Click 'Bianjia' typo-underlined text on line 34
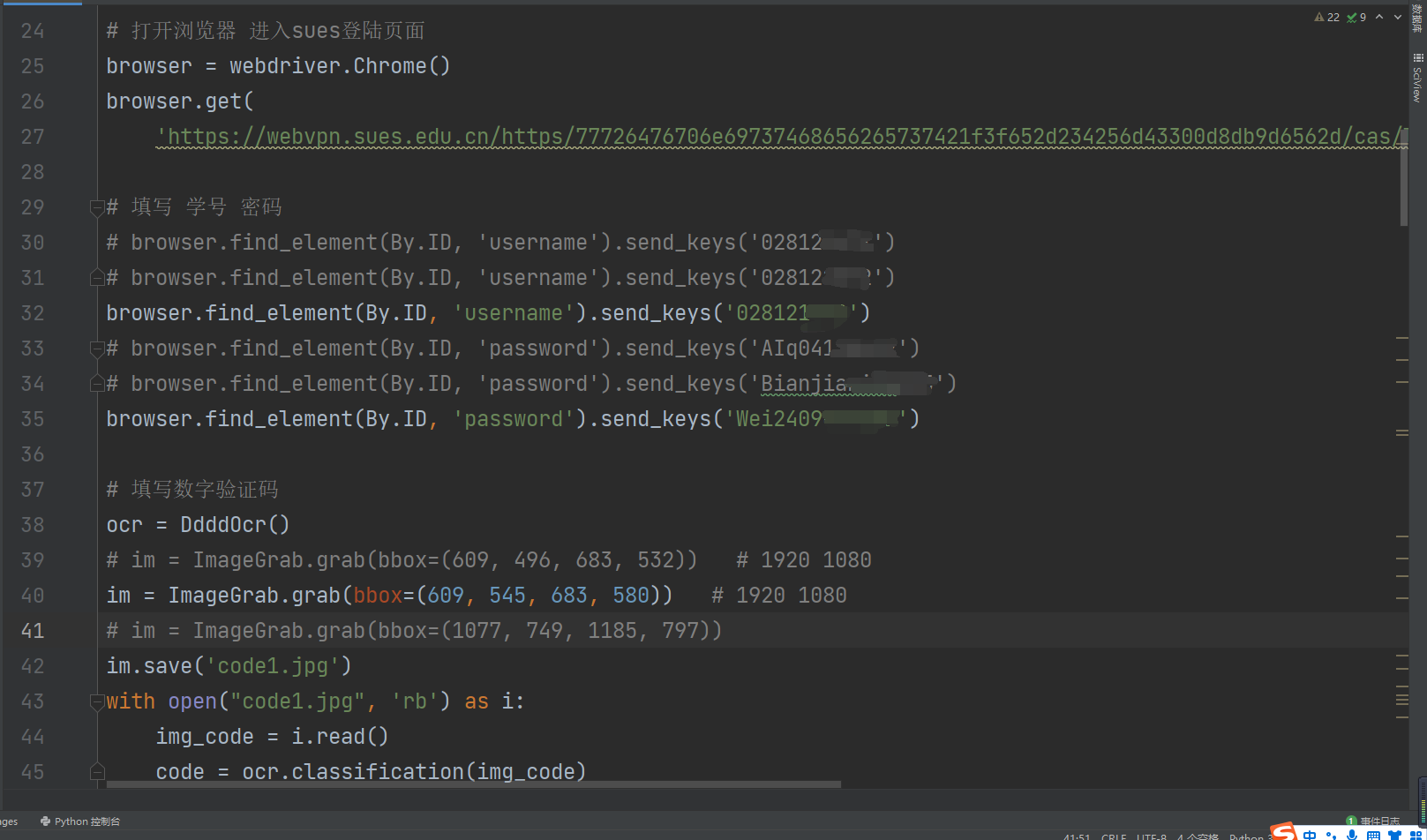 804,384
